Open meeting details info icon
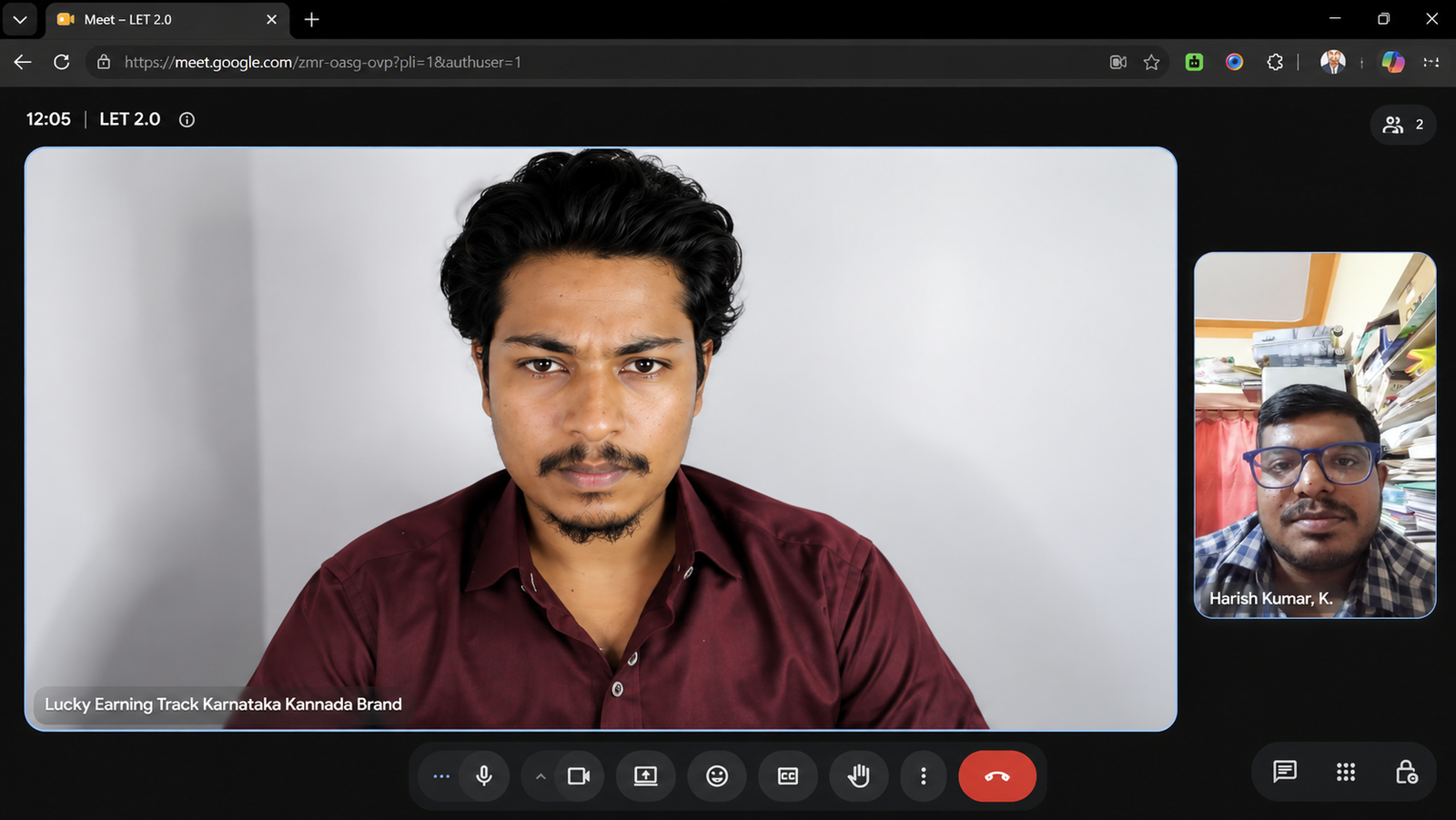1456x820 pixels. (187, 119)
